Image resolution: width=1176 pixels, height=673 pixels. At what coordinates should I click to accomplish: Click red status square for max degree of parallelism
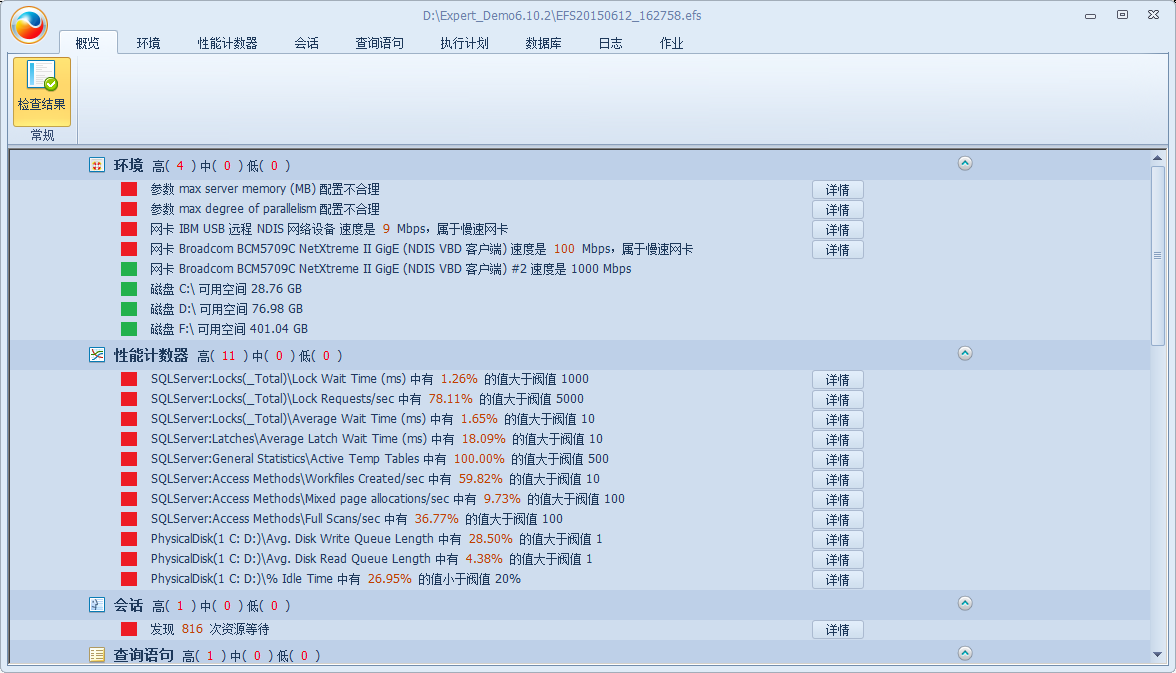(x=129, y=209)
